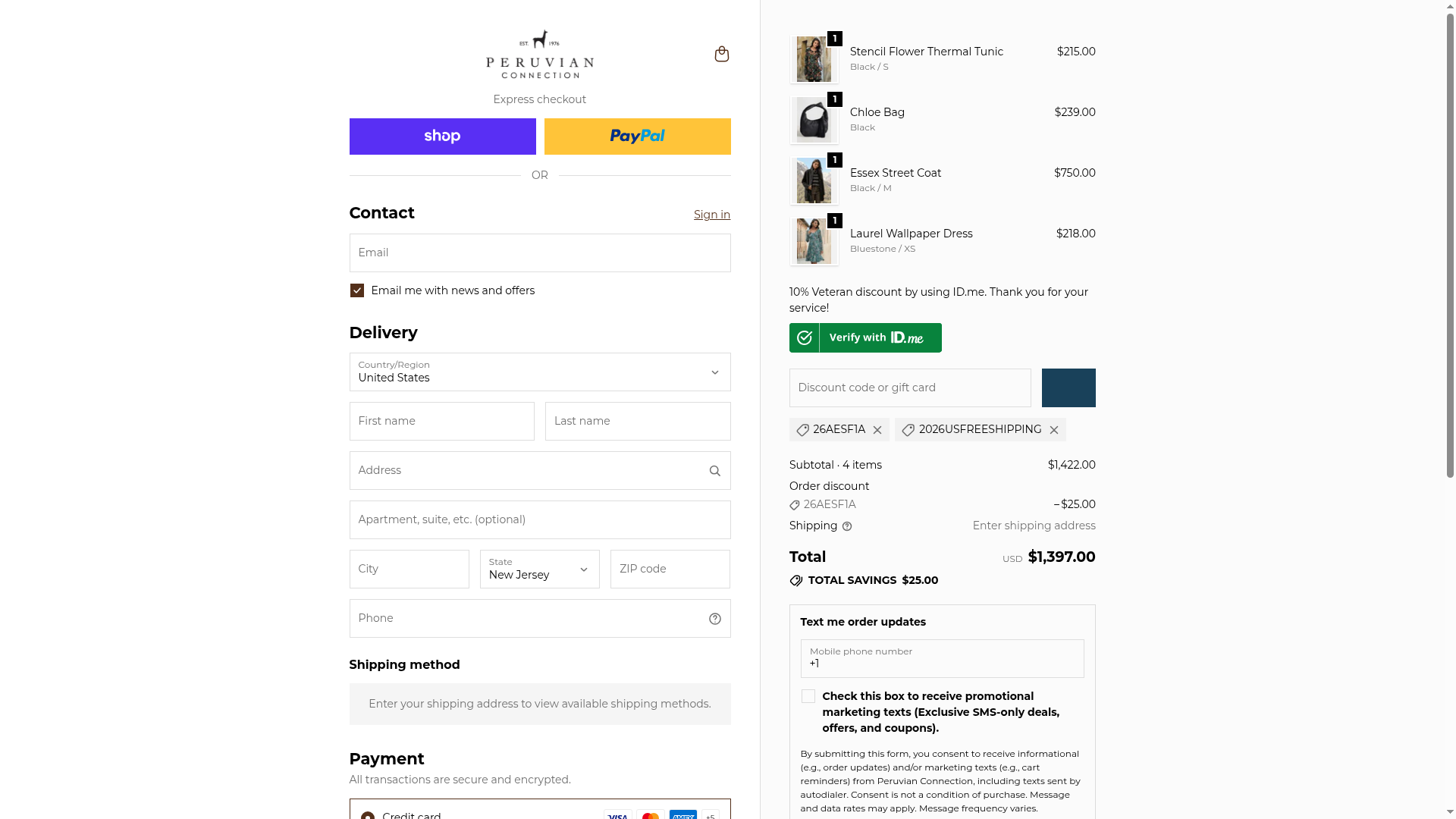Click the Sign in link
1456x819 pixels.
(711, 215)
